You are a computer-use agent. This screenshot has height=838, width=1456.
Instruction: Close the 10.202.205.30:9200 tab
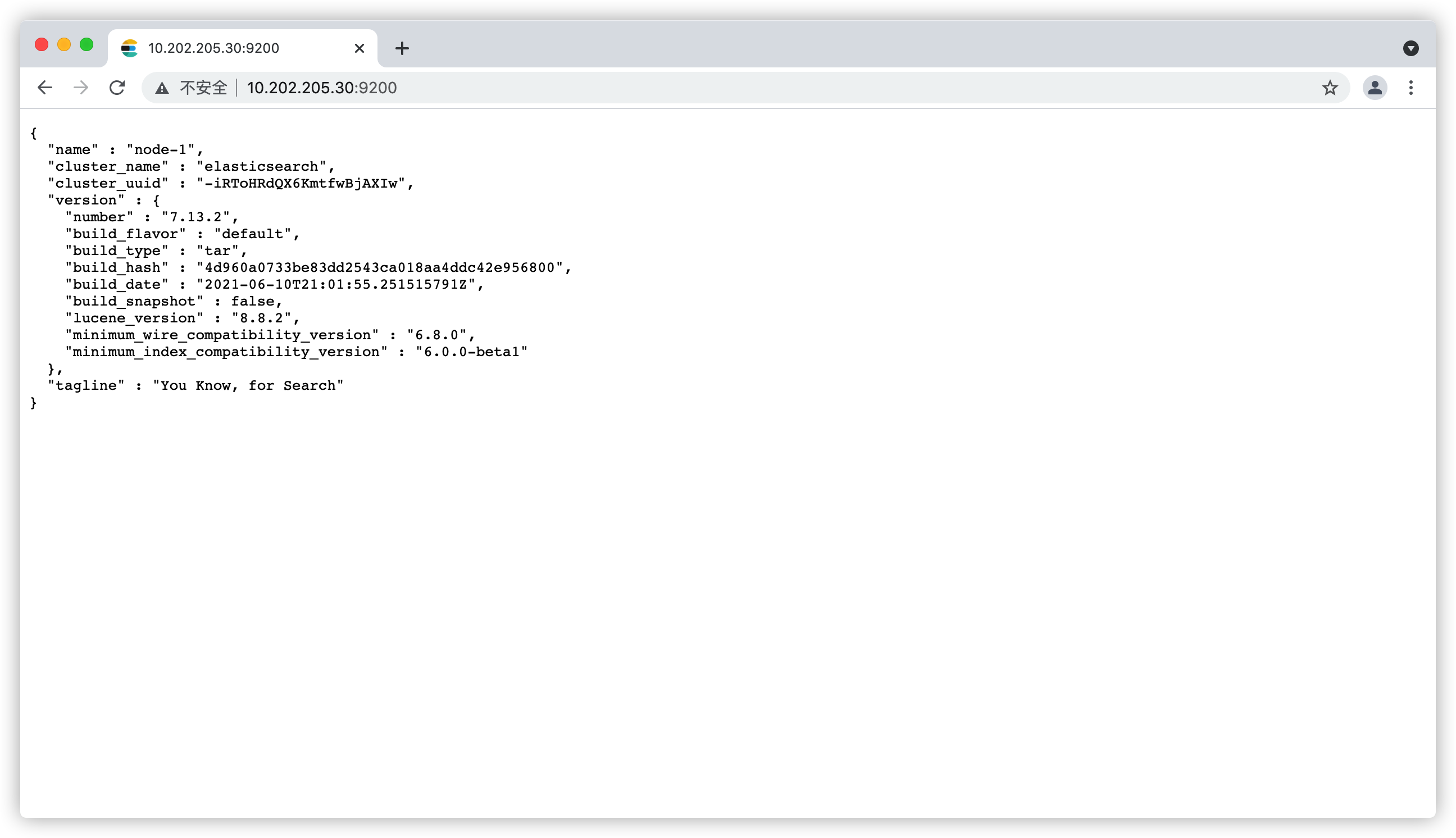(359, 48)
